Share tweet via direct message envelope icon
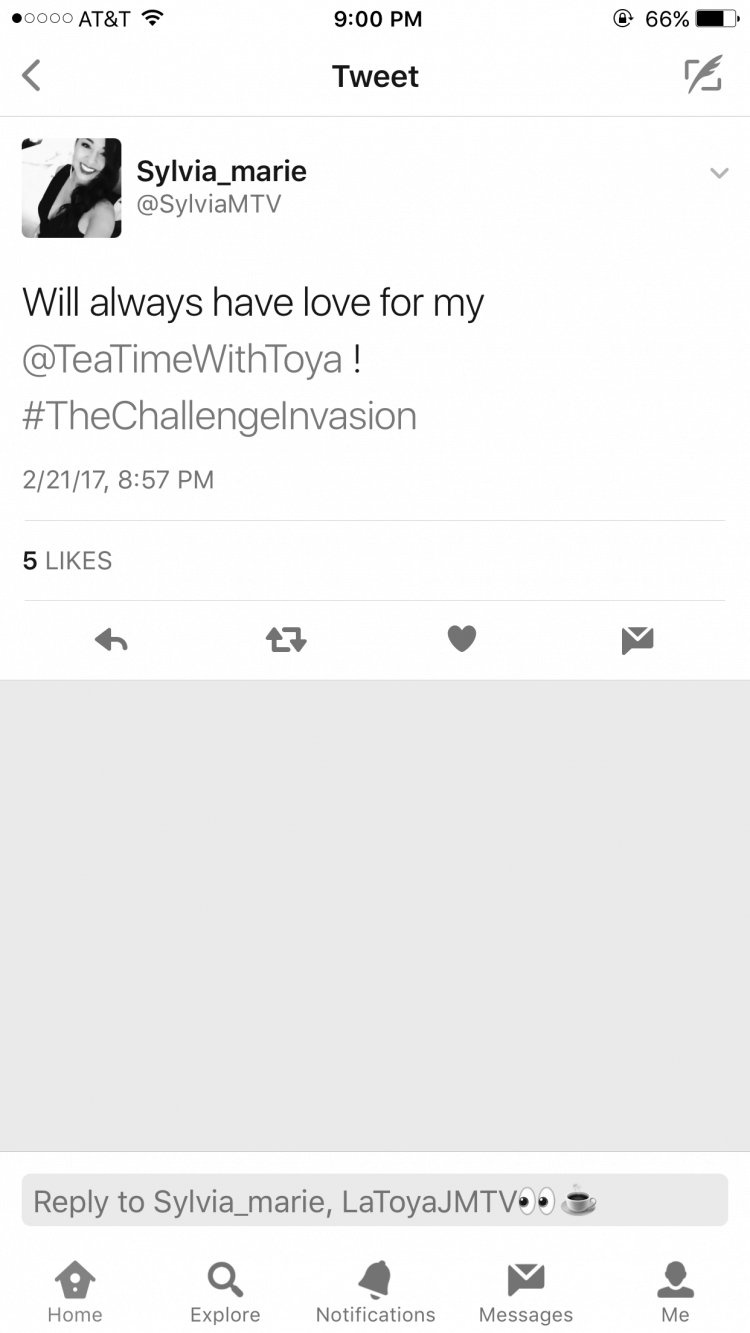750x1333 pixels. (637, 640)
